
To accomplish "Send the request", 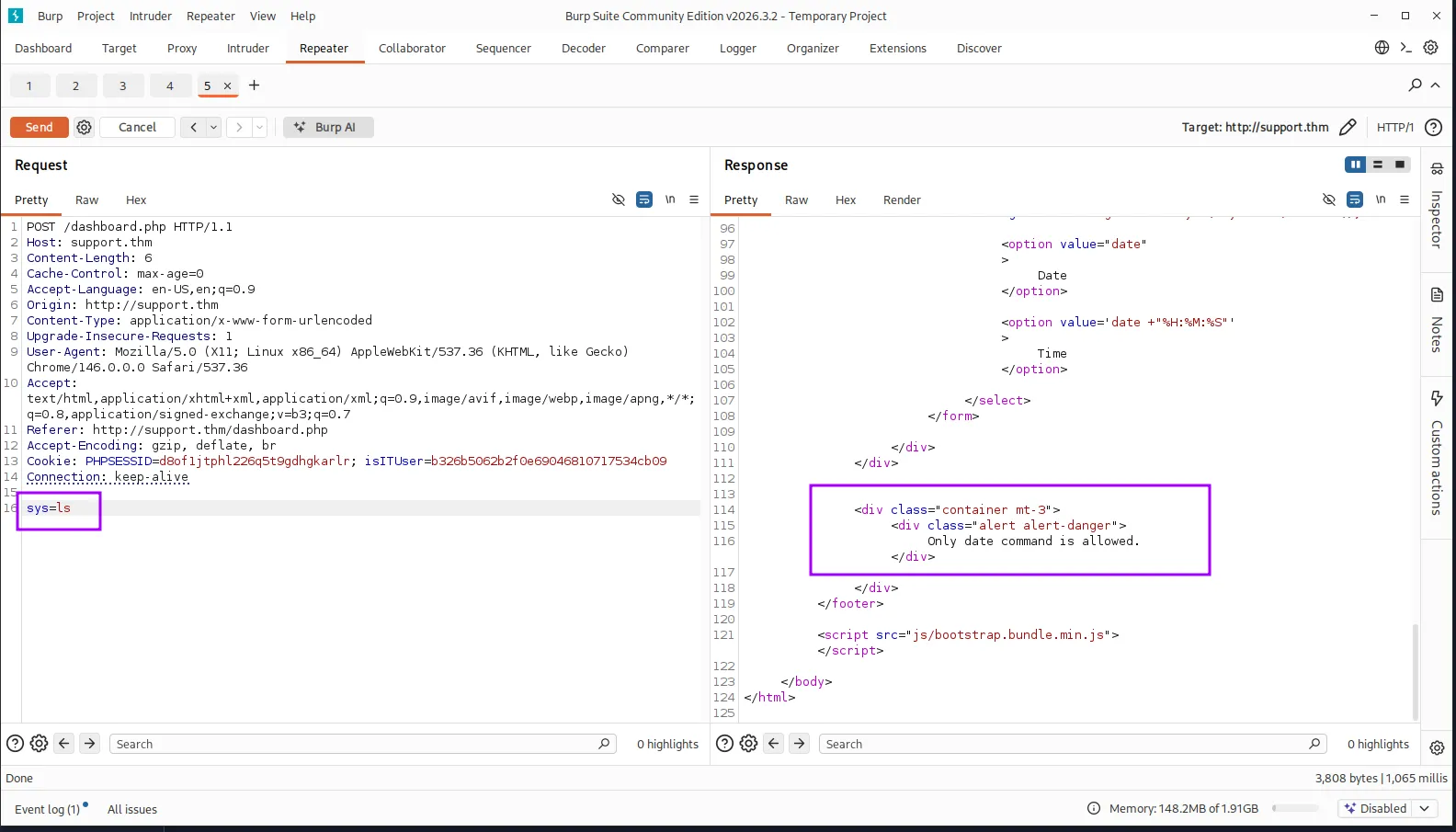I will point(40,127).
